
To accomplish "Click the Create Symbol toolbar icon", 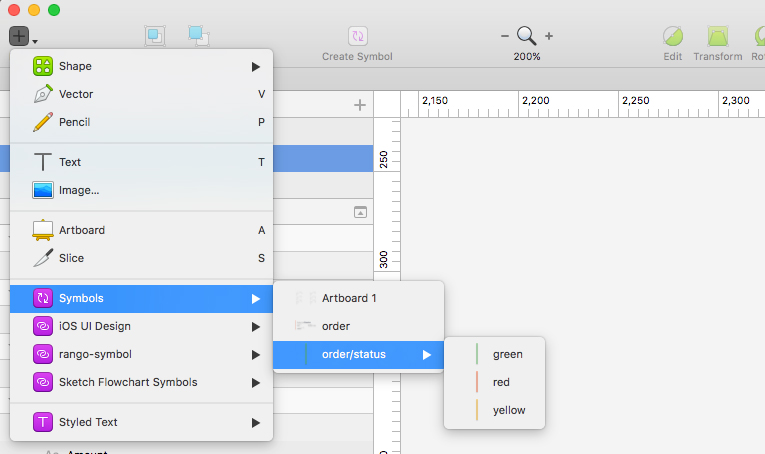I will click(357, 36).
